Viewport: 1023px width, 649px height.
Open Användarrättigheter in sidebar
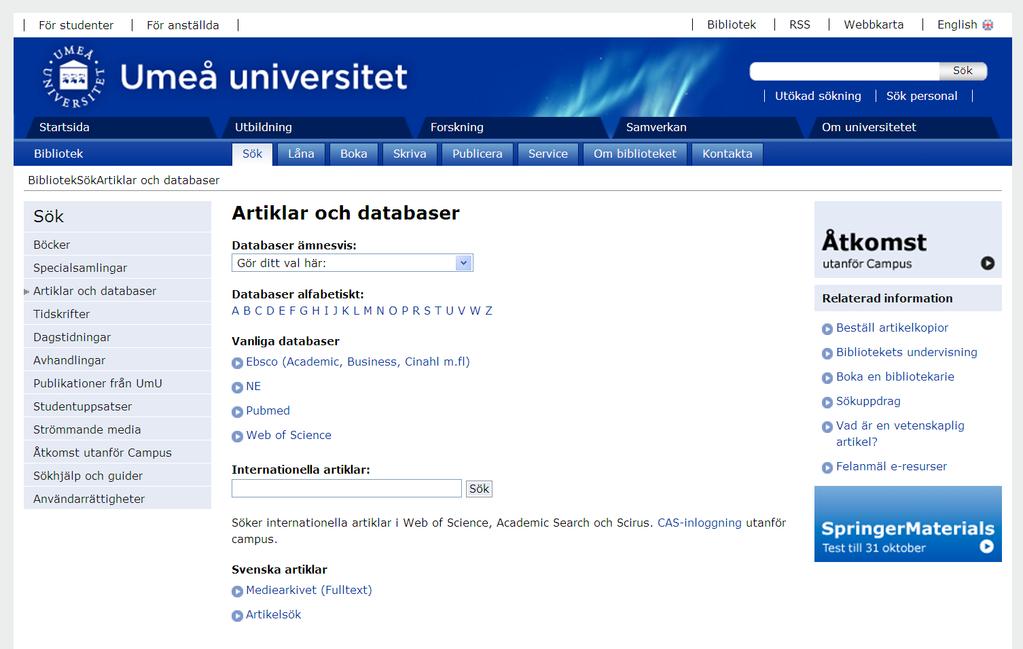117,499
